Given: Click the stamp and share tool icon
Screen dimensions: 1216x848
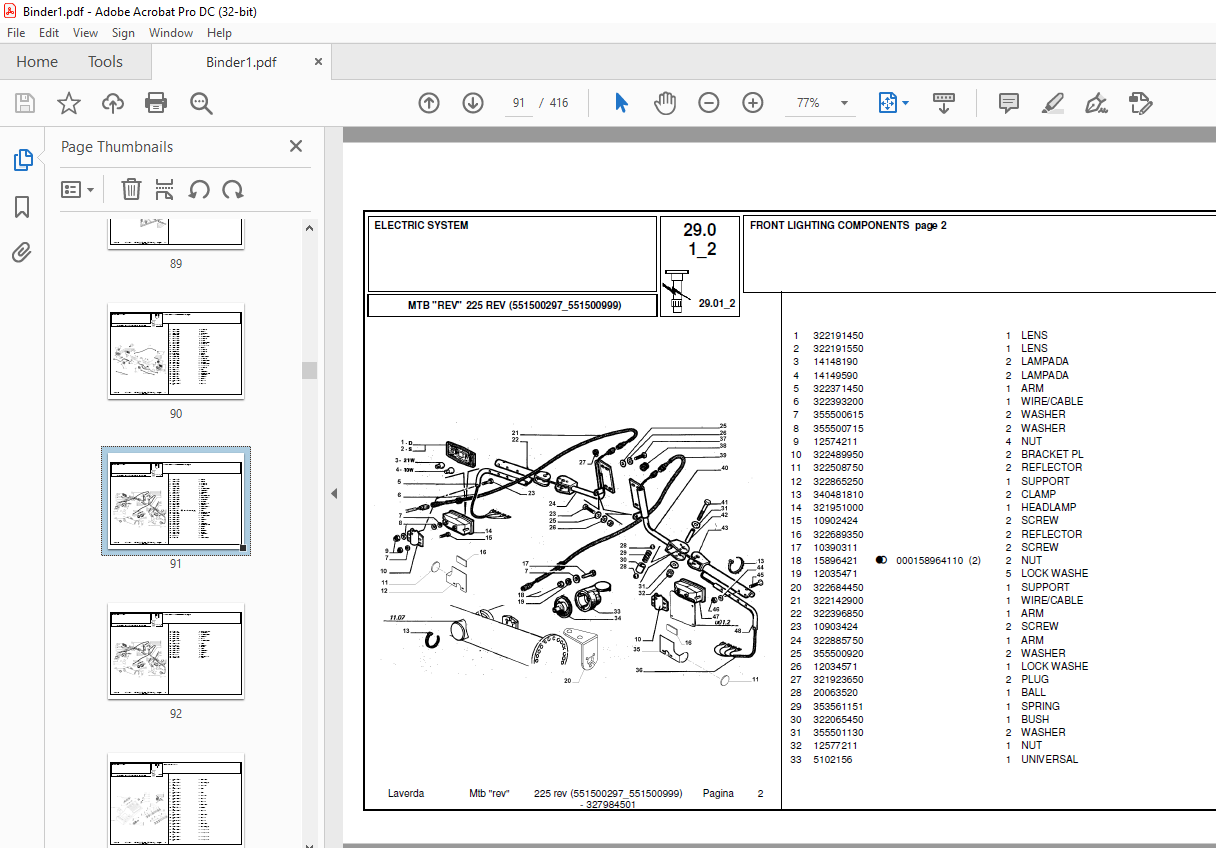Looking at the screenshot, I should click(1141, 103).
